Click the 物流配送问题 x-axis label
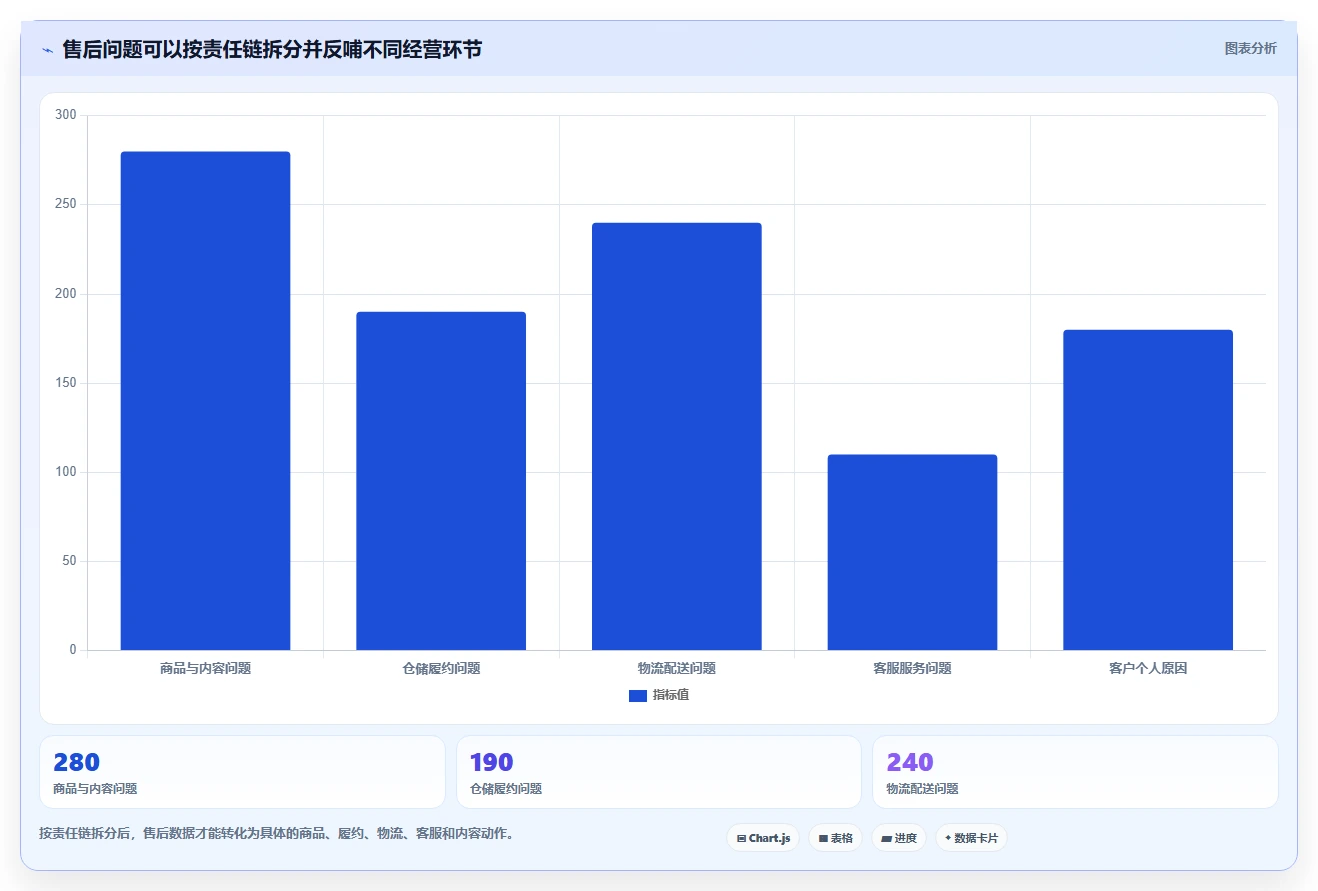This screenshot has width=1318, height=891. (x=677, y=668)
